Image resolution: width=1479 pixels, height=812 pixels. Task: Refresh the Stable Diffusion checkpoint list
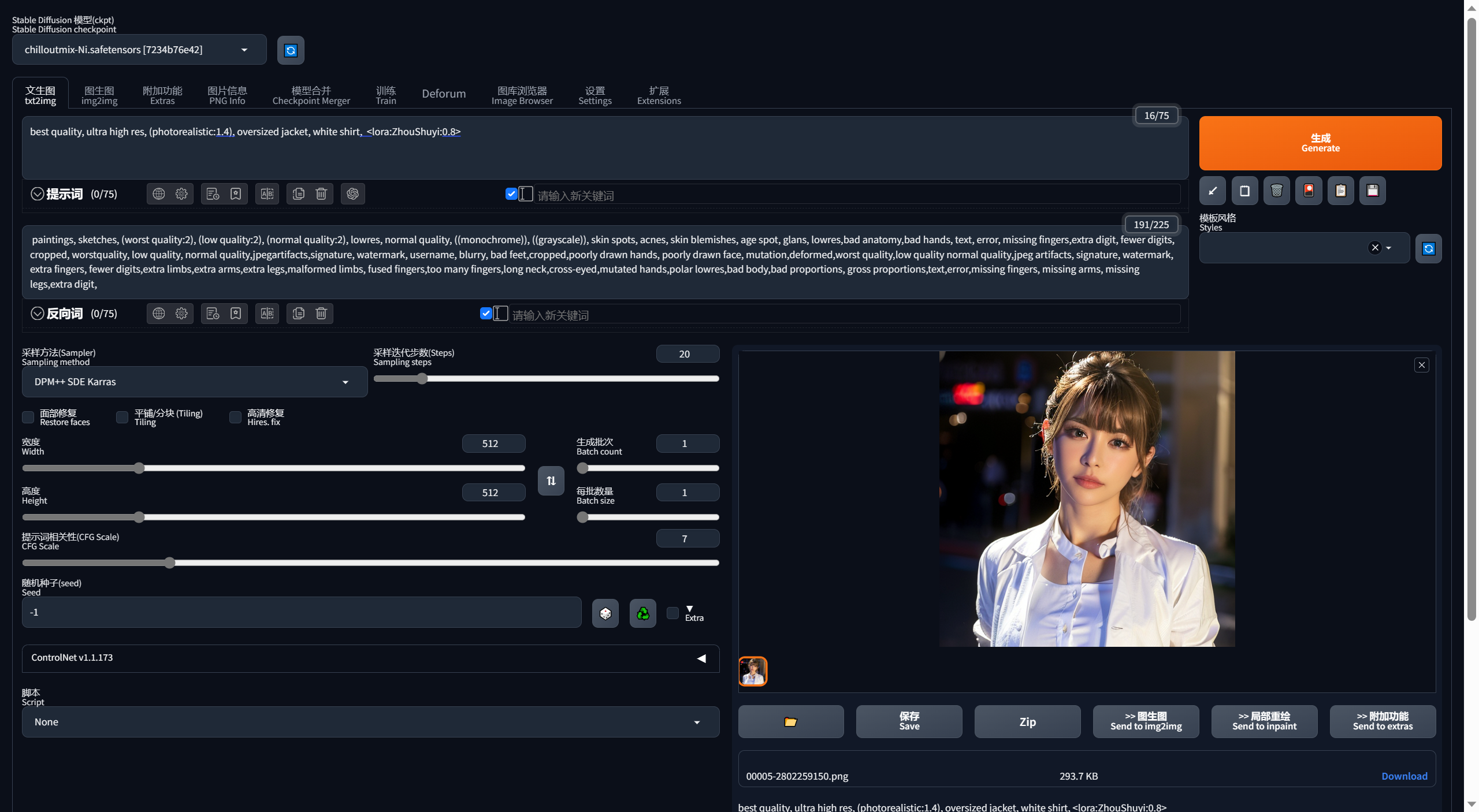coord(291,50)
